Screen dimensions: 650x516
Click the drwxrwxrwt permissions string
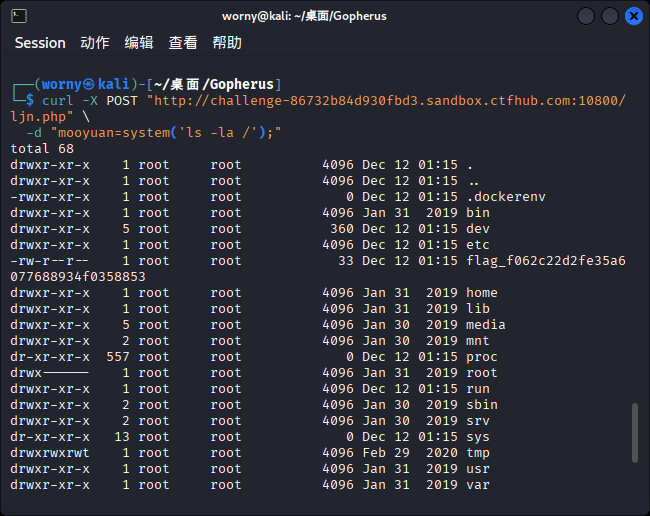tap(50, 453)
